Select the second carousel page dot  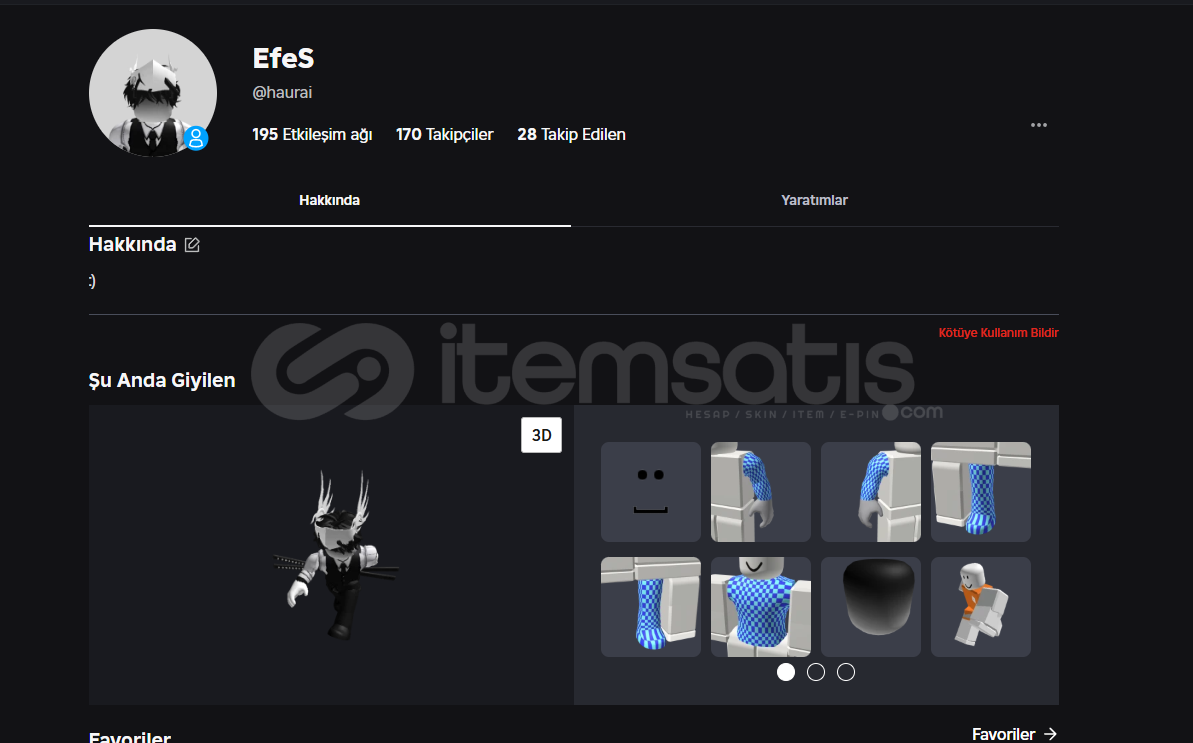(x=816, y=672)
